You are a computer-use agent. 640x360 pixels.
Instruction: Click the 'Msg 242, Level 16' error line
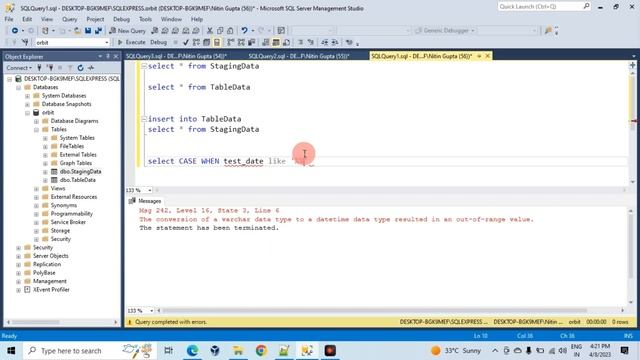(209, 211)
